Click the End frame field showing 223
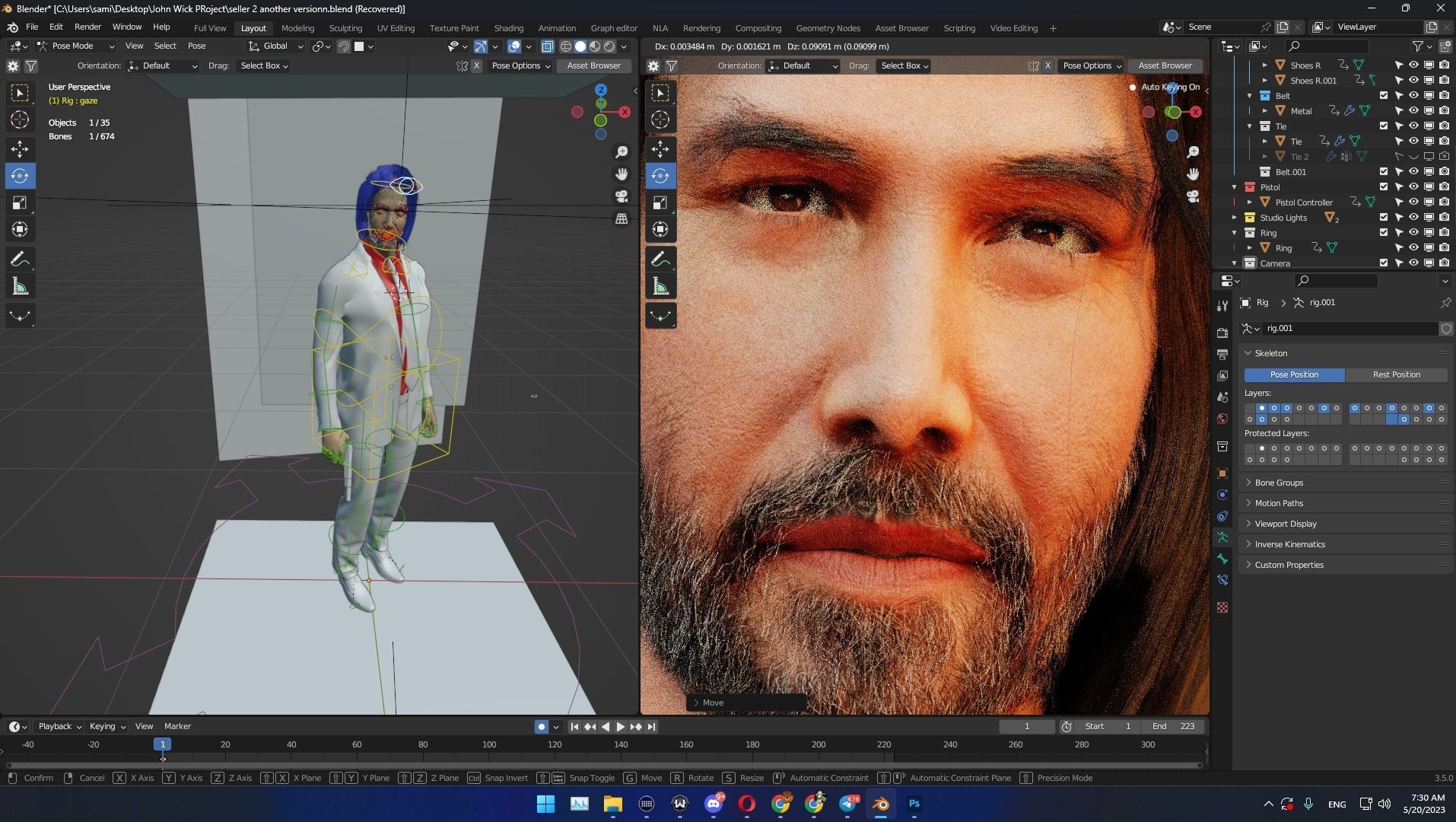 point(1175,726)
